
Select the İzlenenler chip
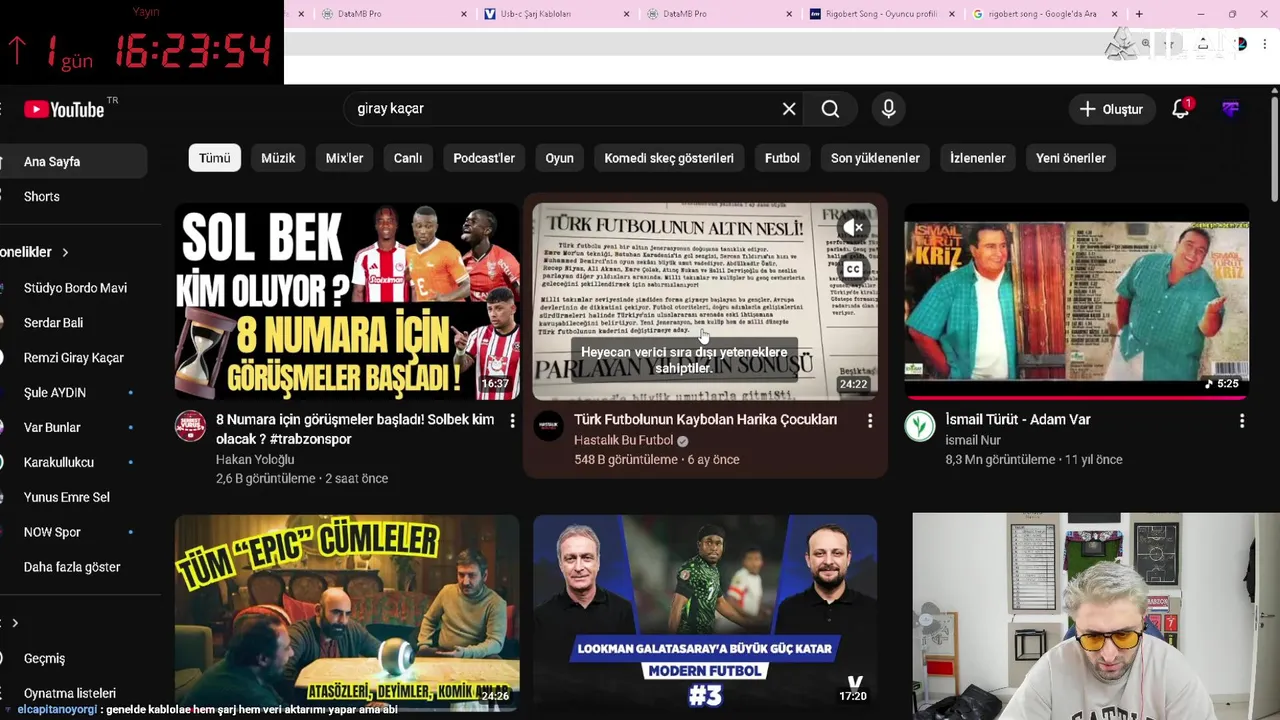pos(977,158)
